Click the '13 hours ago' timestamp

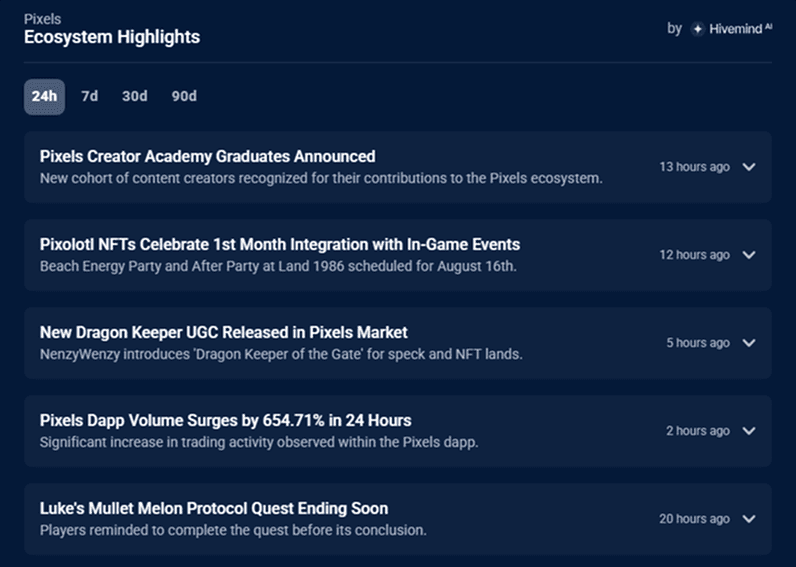pyautogui.click(x=694, y=167)
